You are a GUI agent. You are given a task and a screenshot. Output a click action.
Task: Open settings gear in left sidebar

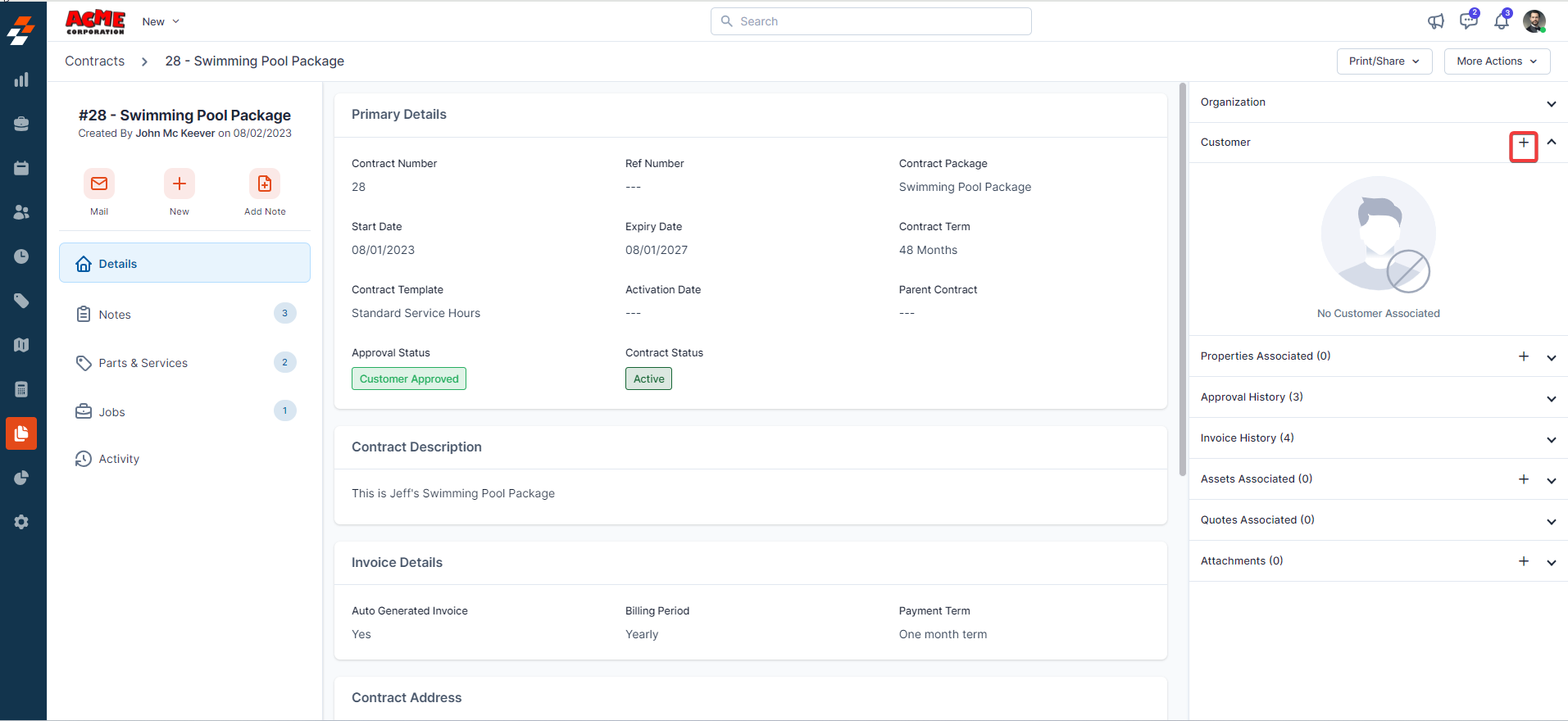pyautogui.click(x=22, y=522)
